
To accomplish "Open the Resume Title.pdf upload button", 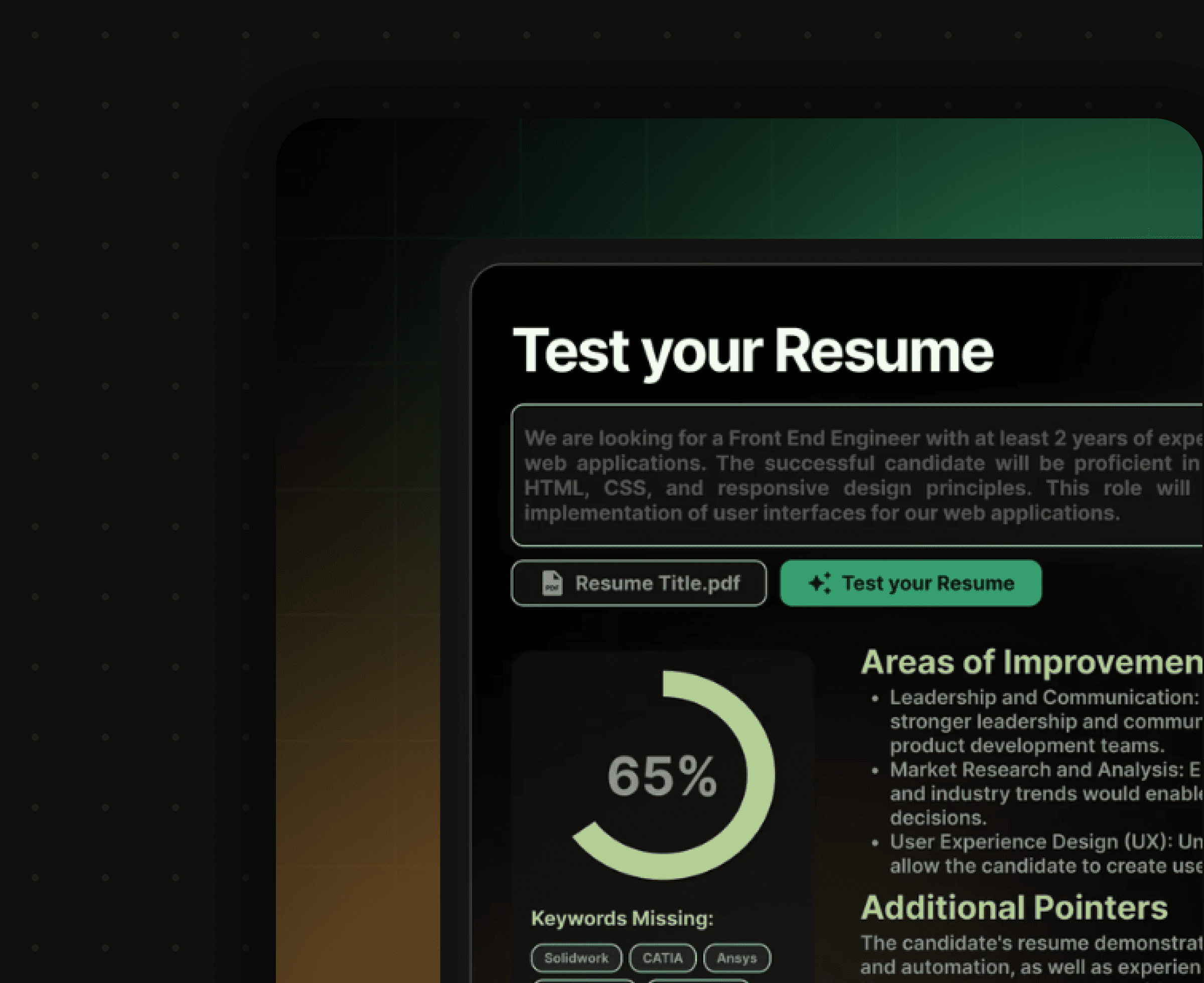I will (638, 583).
